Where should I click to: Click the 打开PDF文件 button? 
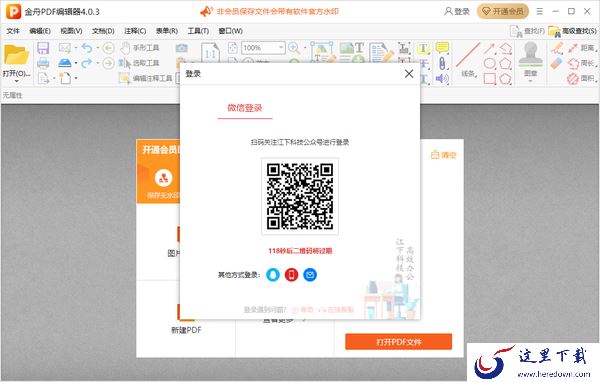click(398, 341)
